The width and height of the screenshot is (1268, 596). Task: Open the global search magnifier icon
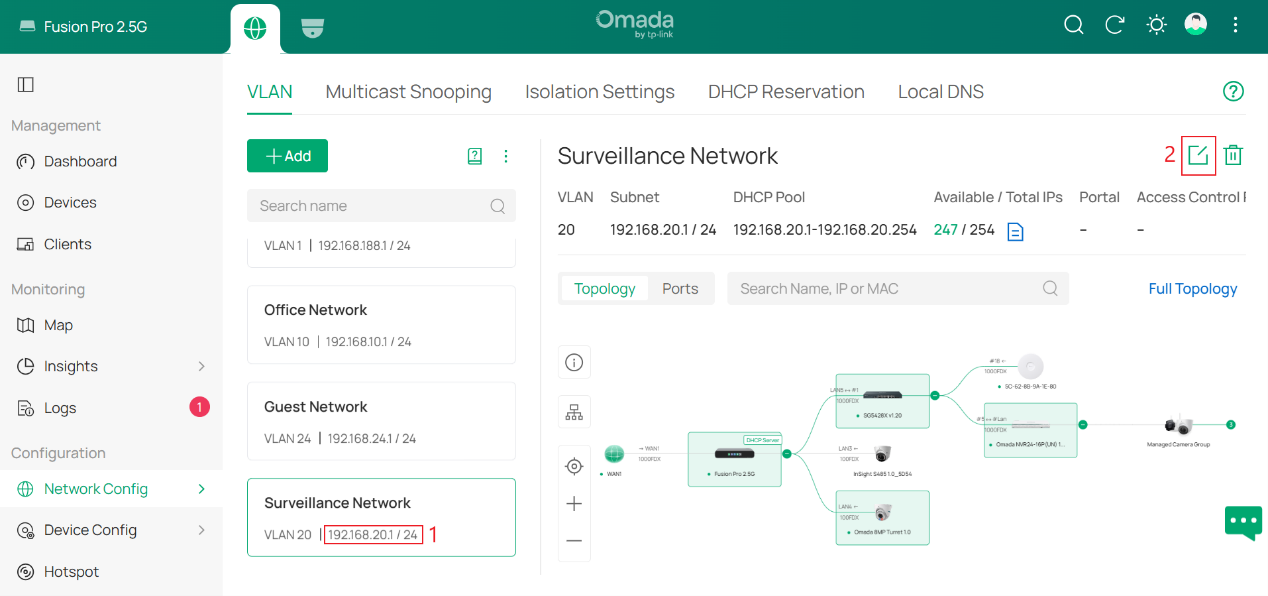click(x=1074, y=25)
